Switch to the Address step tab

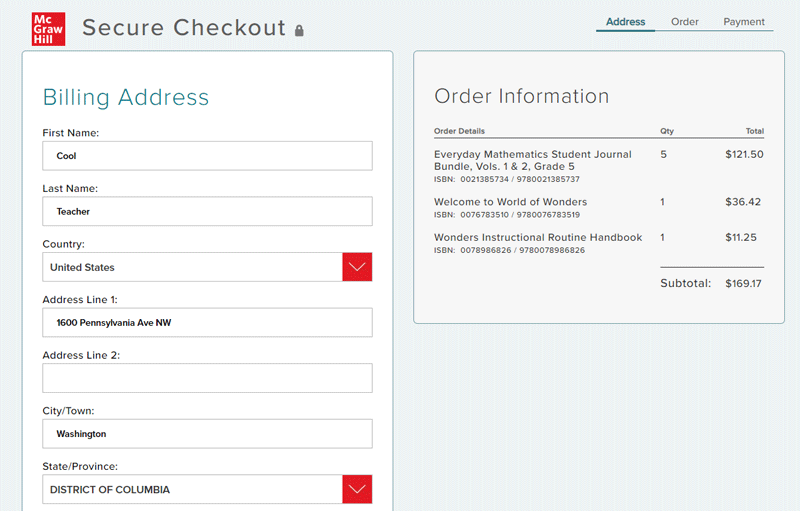click(x=626, y=22)
